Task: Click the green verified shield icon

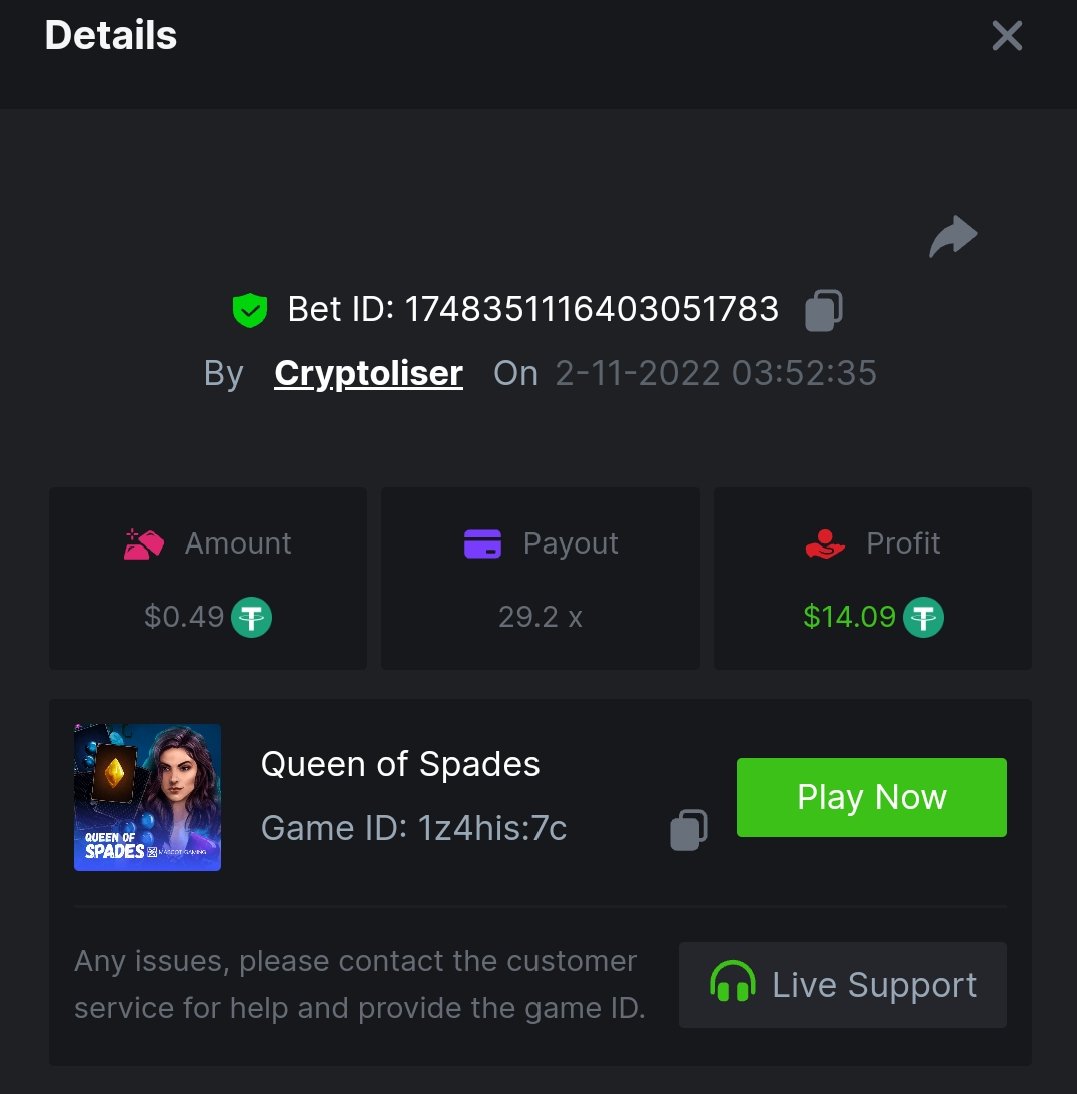Action: tap(249, 310)
